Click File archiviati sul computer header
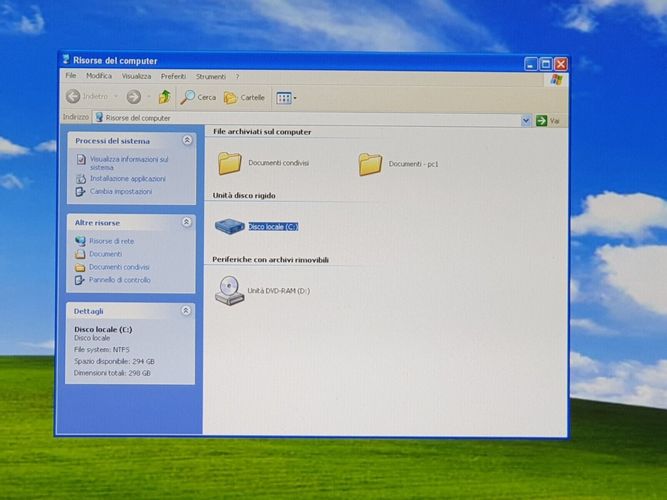667x500 pixels. [x=262, y=132]
